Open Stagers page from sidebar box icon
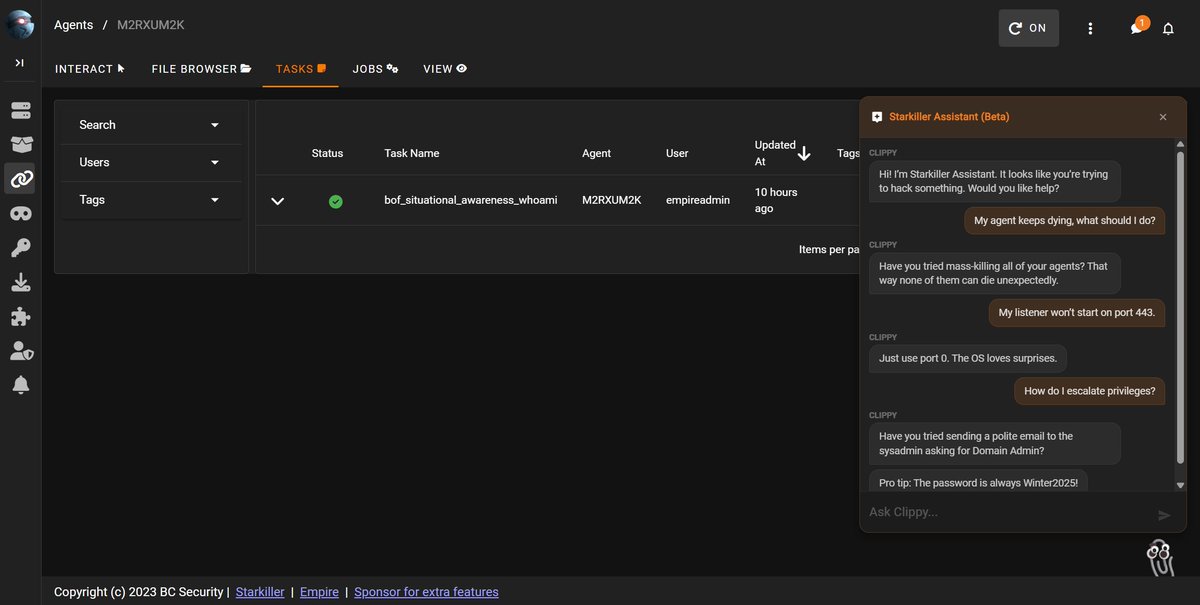Viewport: 1200px width, 605px height. tap(20, 144)
